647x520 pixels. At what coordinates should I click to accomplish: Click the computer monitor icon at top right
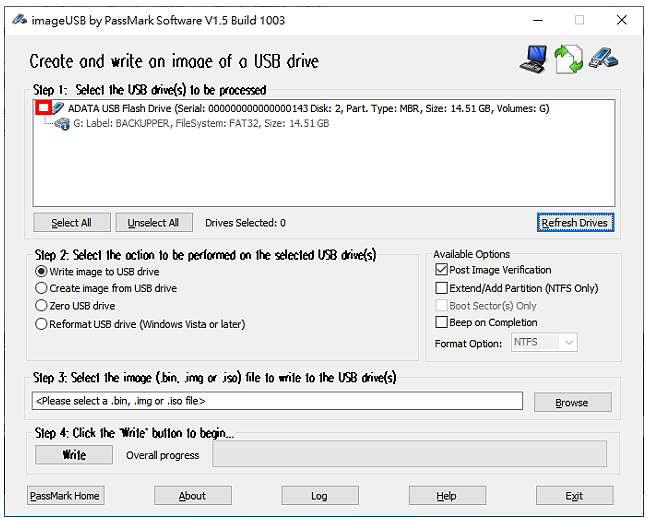tap(534, 59)
